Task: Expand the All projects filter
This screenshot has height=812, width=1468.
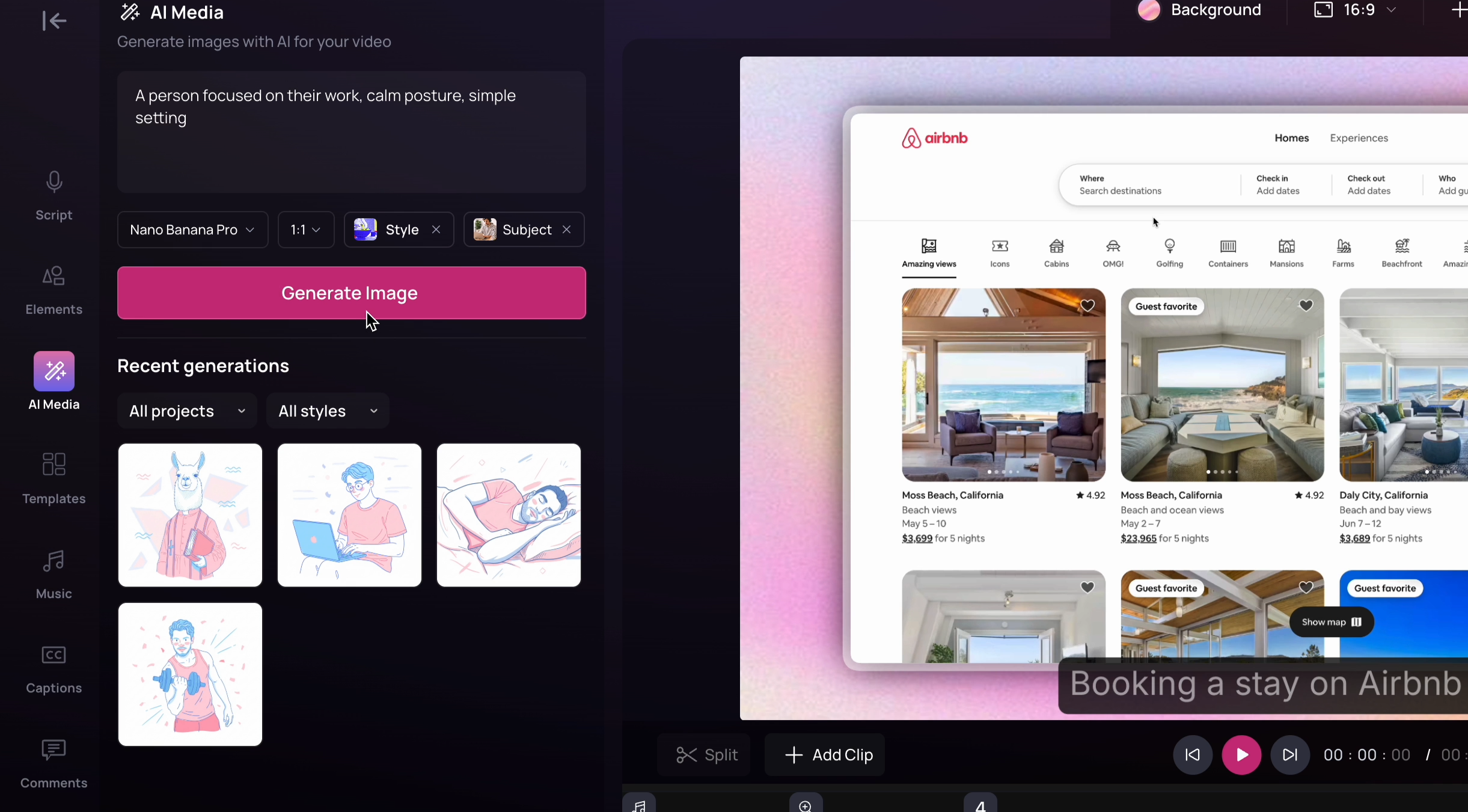Action: [187, 411]
